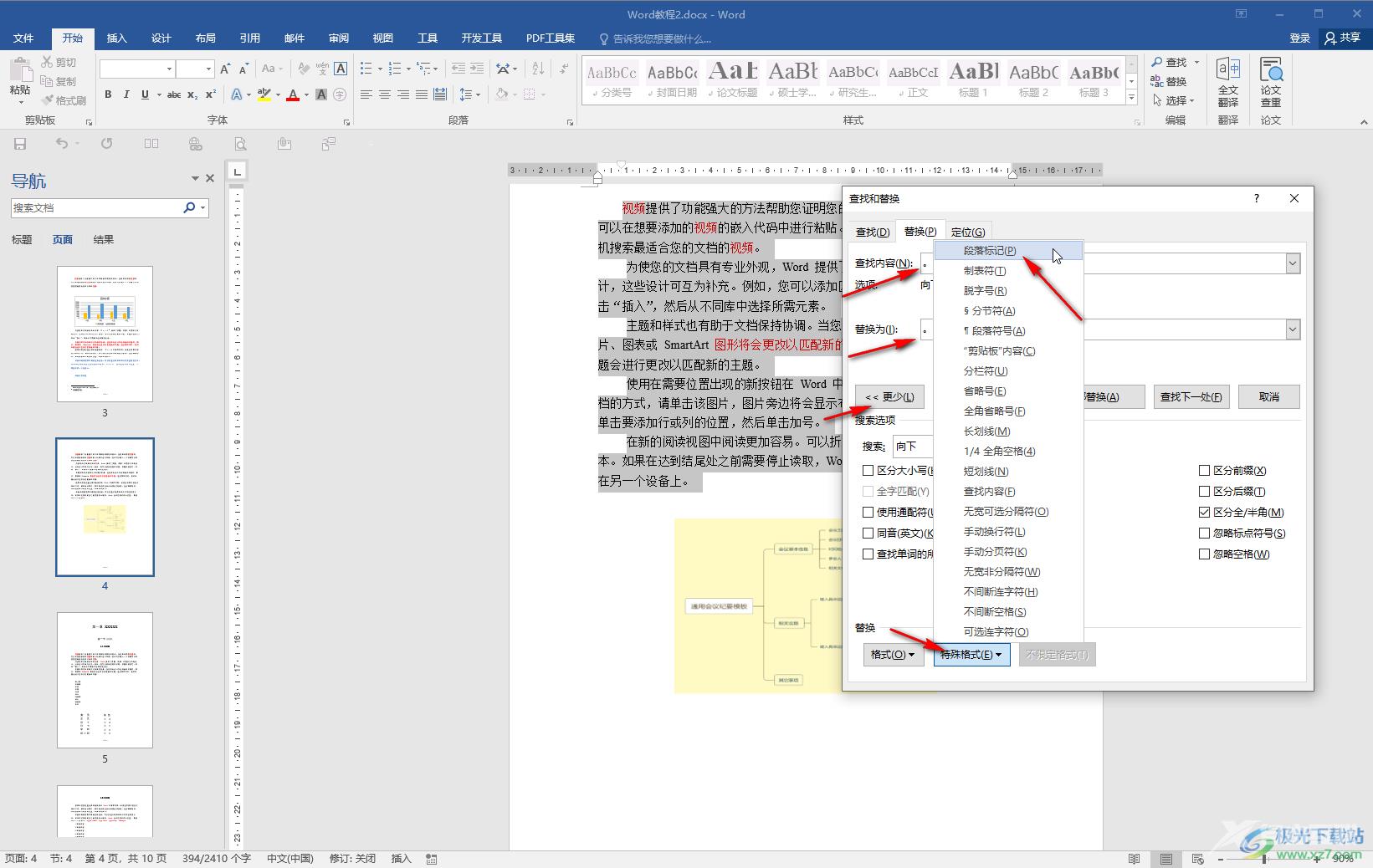The width and height of the screenshot is (1373, 868).
Task: Open the font size dropdown
Action: click(209, 69)
